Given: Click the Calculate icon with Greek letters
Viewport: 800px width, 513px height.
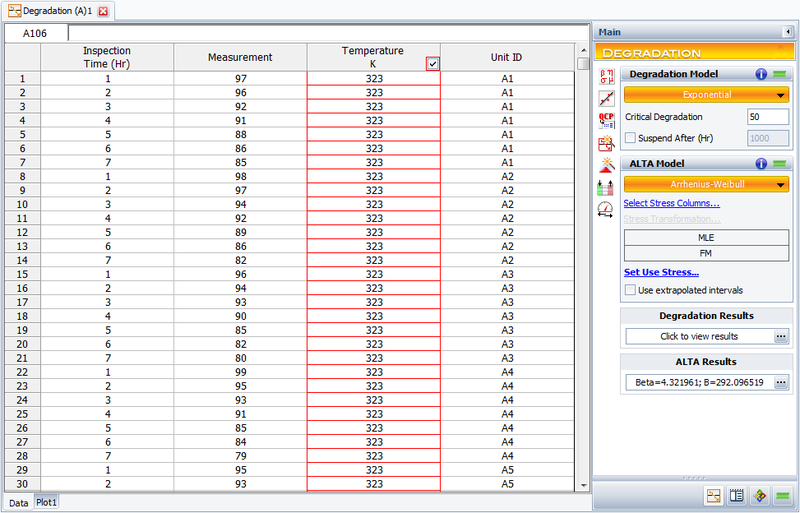Looking at the screenshot, I should [606, 76].
